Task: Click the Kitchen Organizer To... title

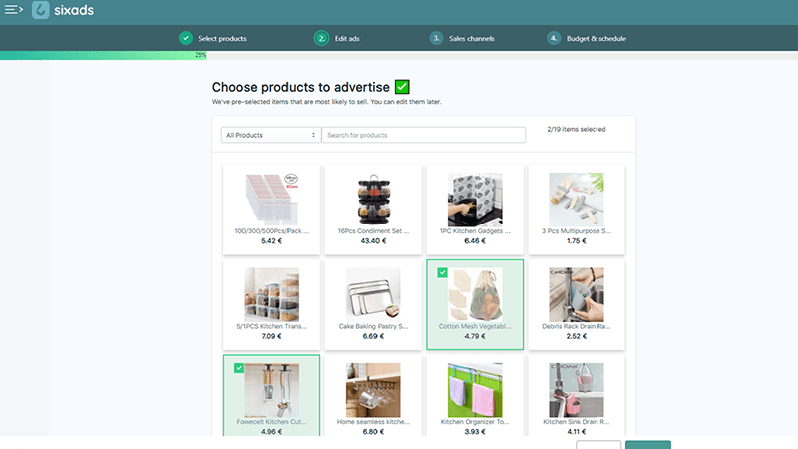Action: coord(475,422)
